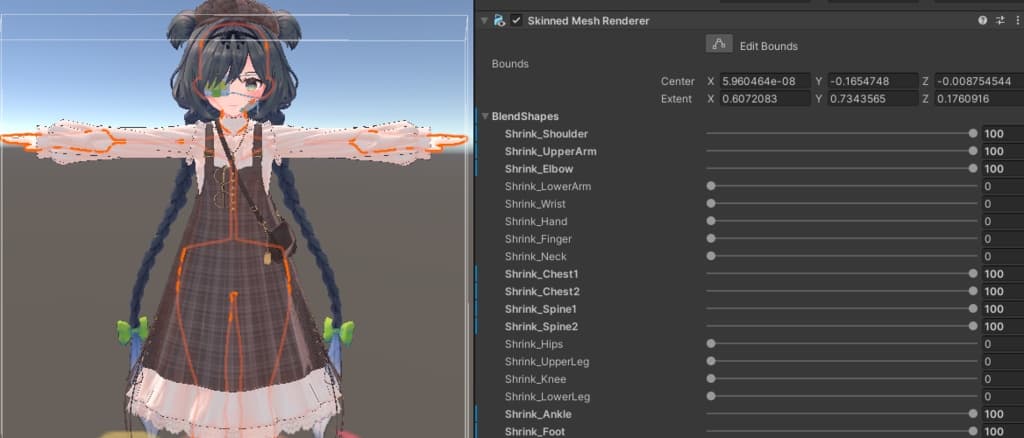1024x438 pixels.
Task: Select the character's shoulder bag in viewport
Action: pyautogui.click(x=283, y=238)
